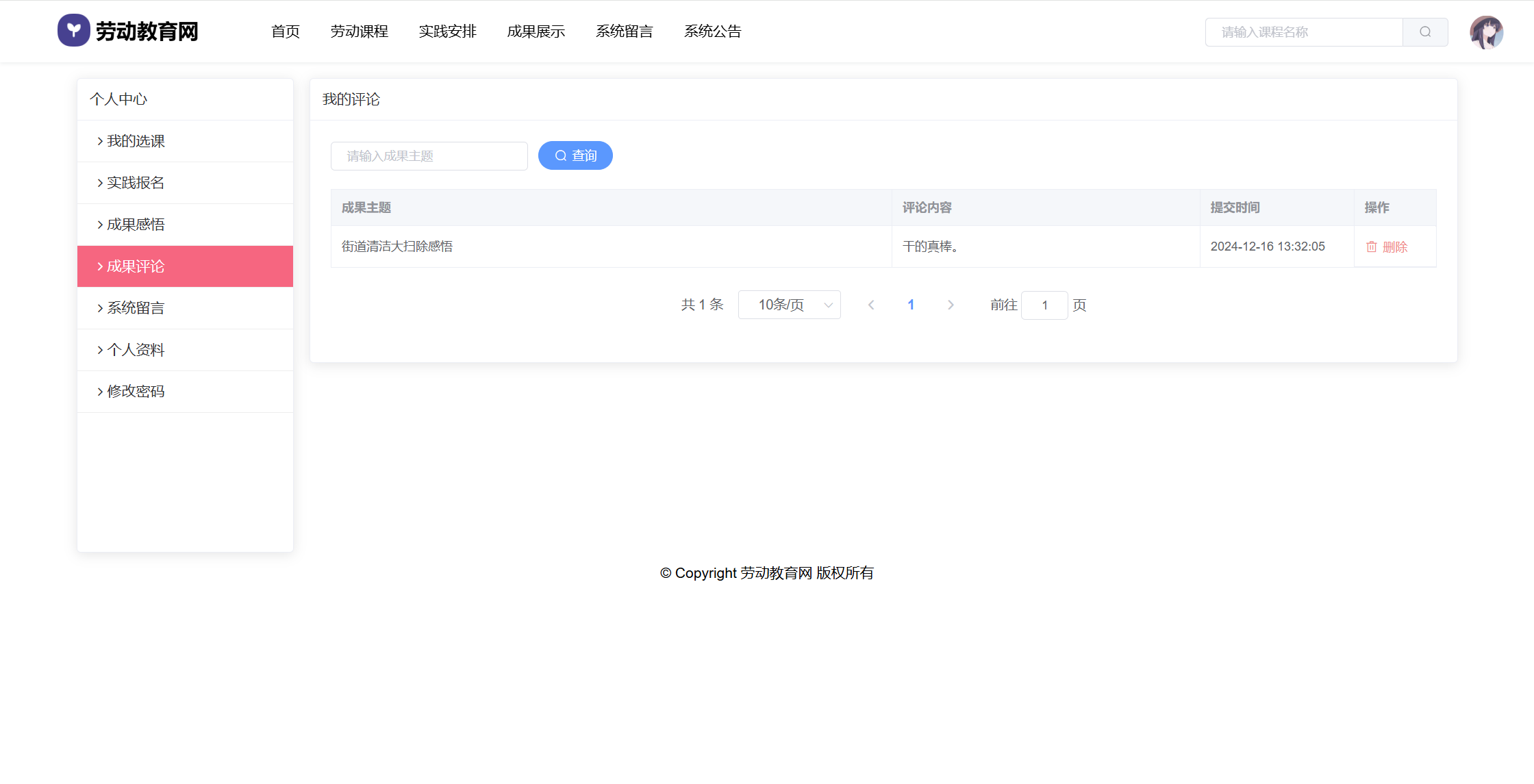
Task: Open the 10条/页 page size dropdown
Action: [x=789, y=305]
